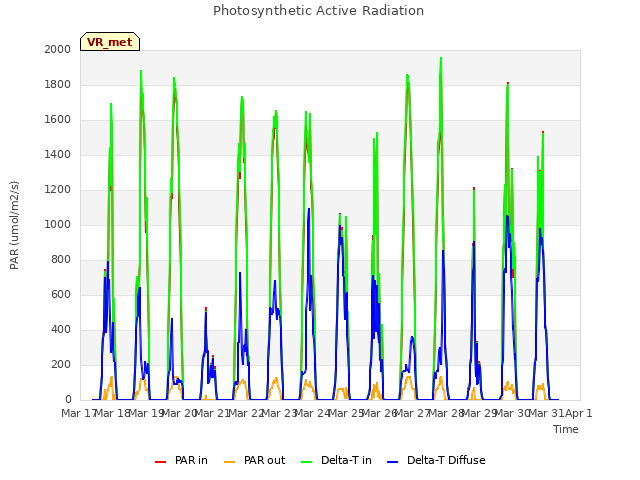Click the red PAR in legend swatch
640x480 pixels.
[x=160, y=462]
